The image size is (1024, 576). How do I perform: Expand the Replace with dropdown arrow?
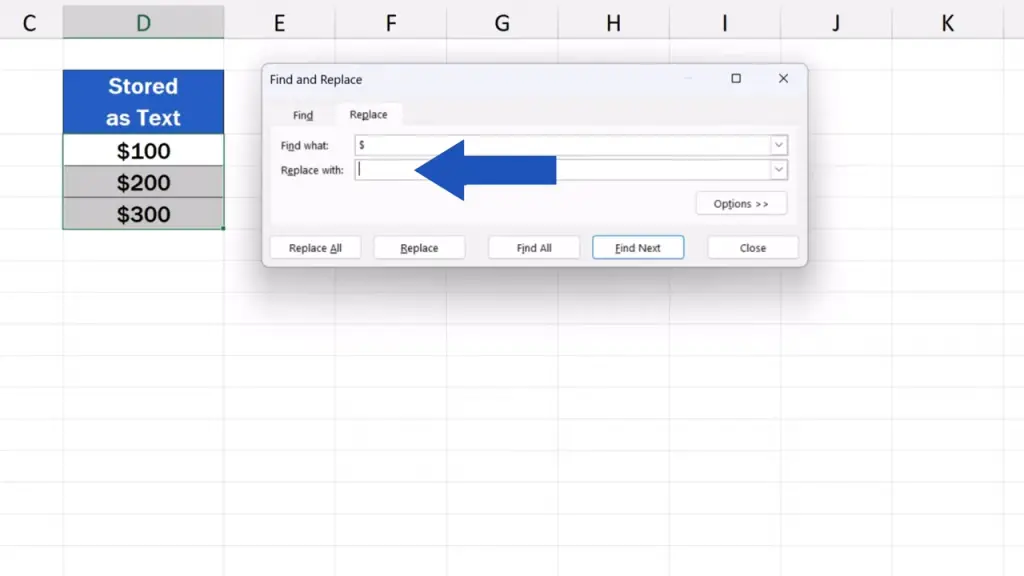(779, 170)
